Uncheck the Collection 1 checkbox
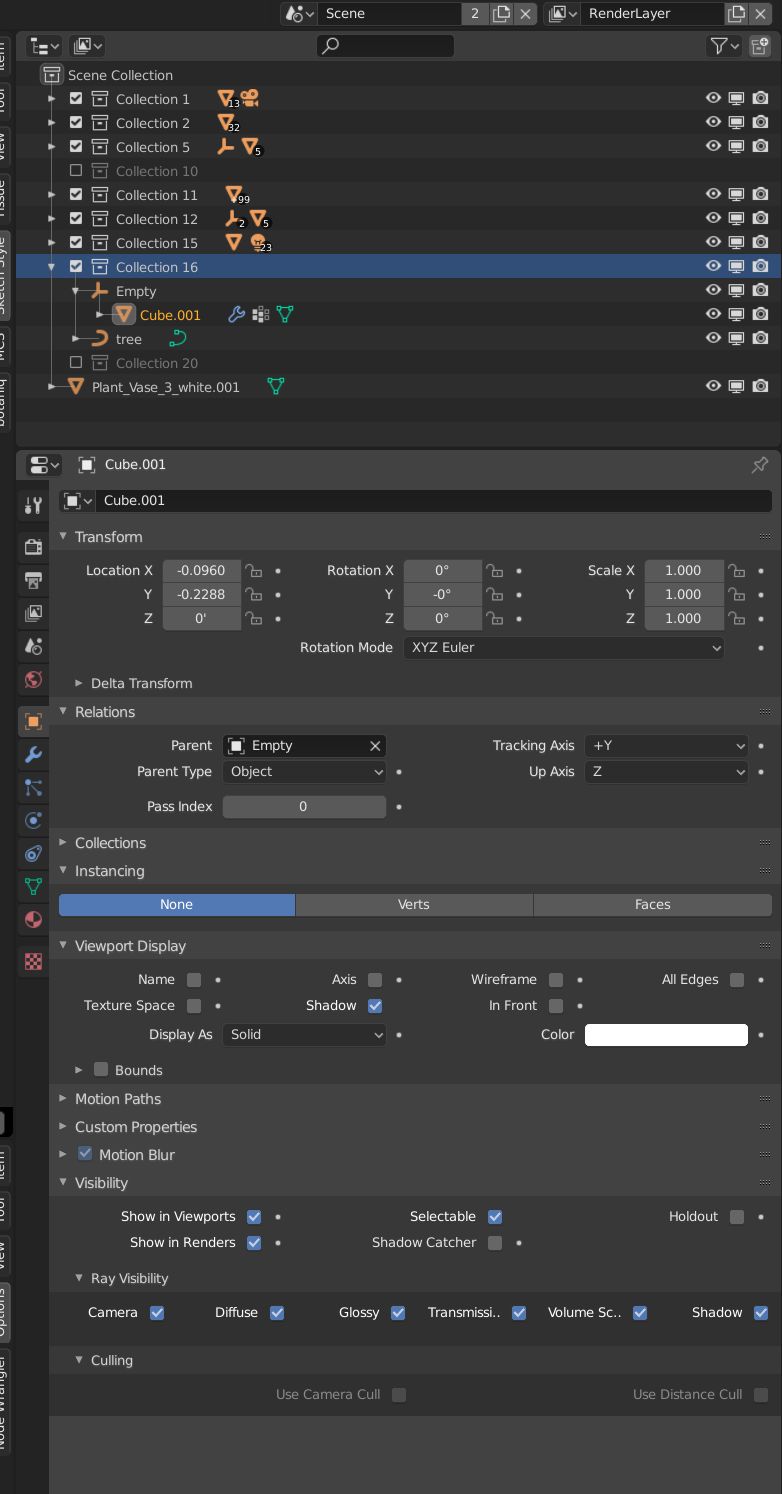Screen dimensions: 782x1494 [76, 98]
